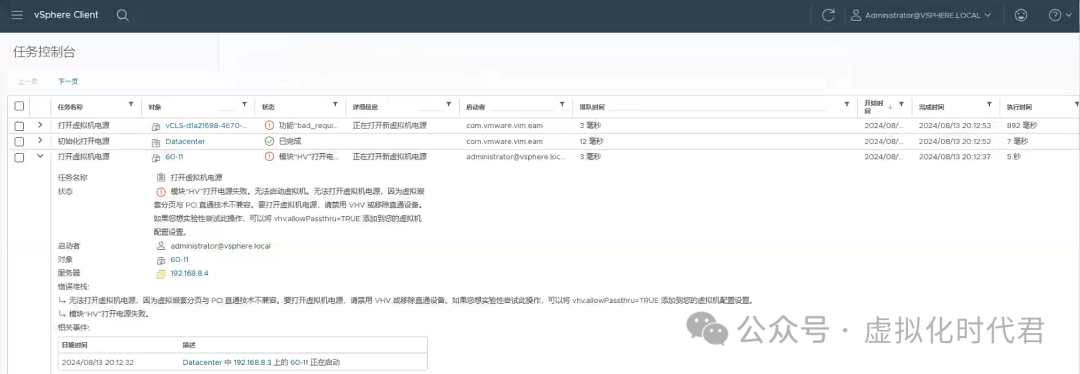Open the smiley feedback icon

1021,14
